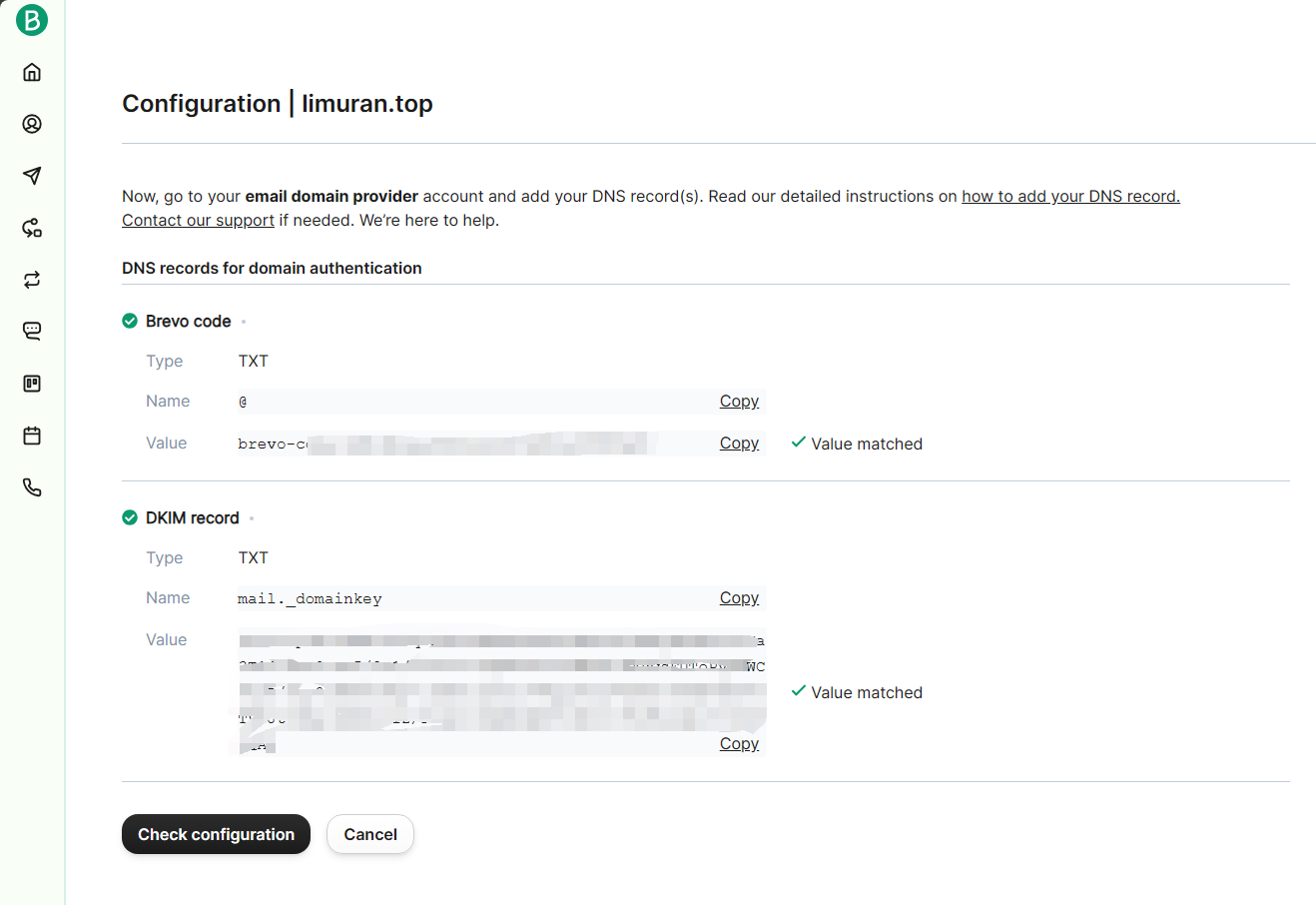Click the Brevo logo icon
This screenshot has height=905, width=1316.
[32, 20]
